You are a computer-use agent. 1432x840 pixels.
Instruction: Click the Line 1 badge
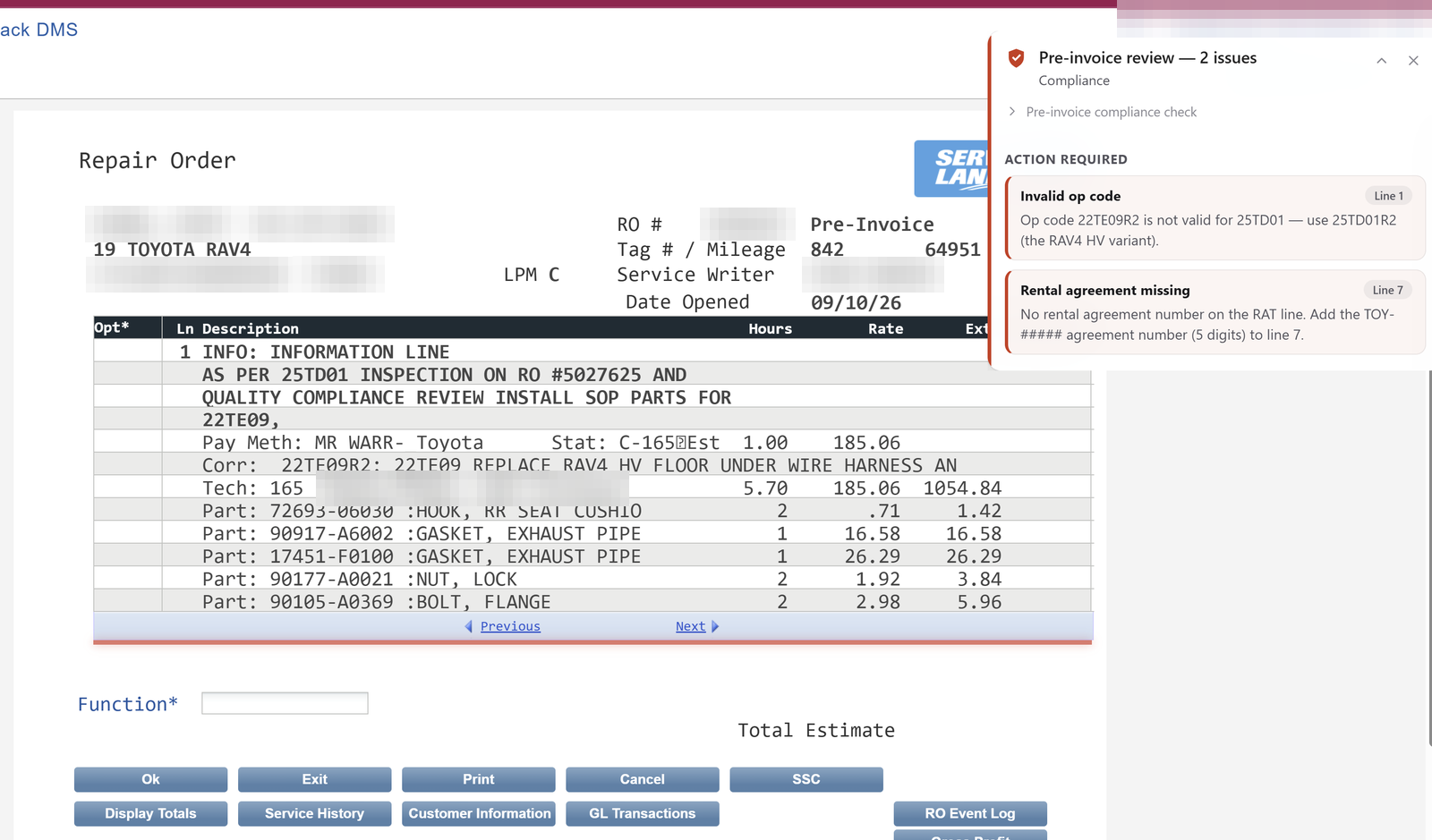pyautogui.click(x=1388, y=196)
